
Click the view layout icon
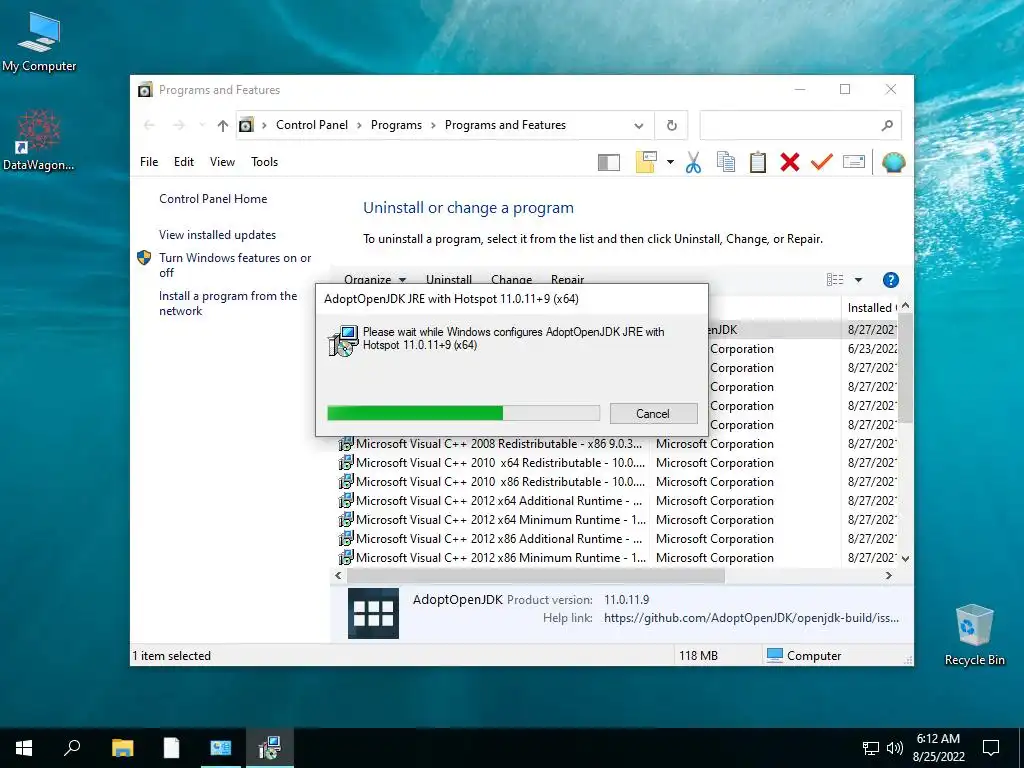835,280
